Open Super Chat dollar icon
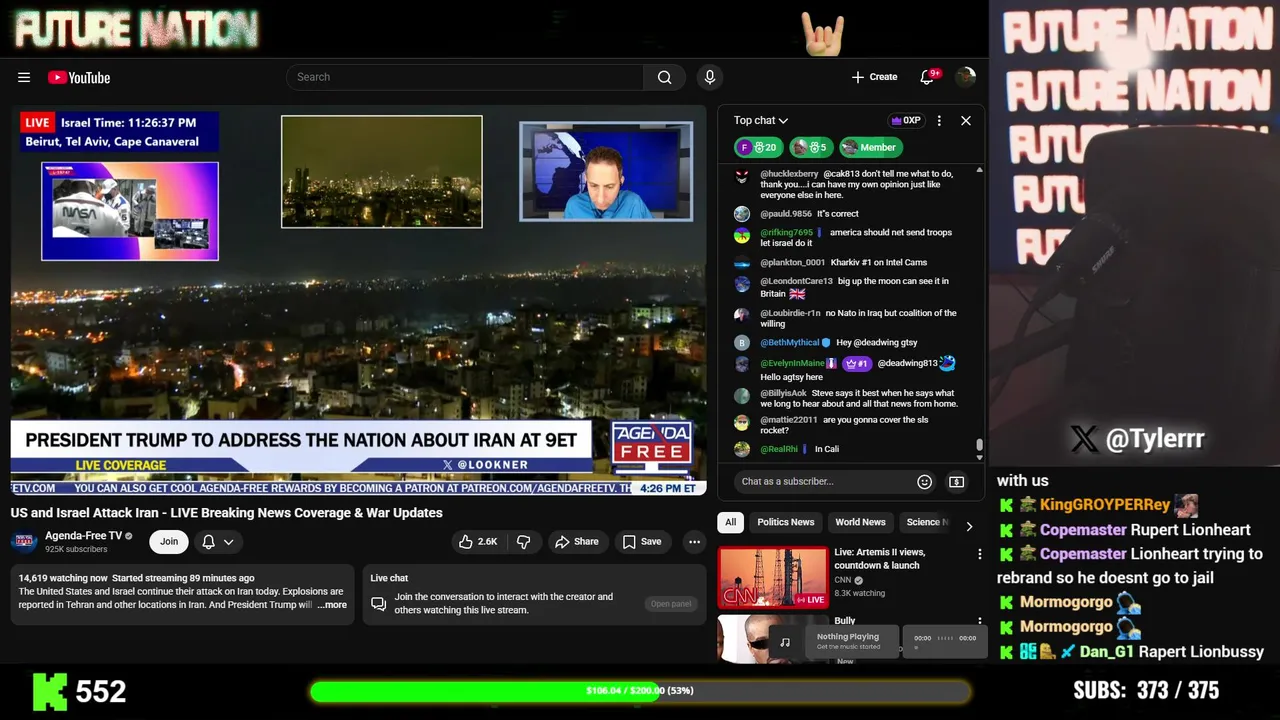1280x720 pixels. click(957, 482)
